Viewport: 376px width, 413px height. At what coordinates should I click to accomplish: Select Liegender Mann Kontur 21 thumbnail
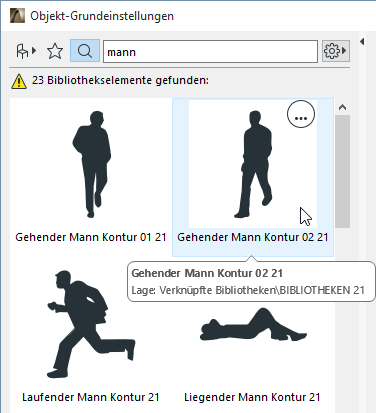[x=253, y=325]
